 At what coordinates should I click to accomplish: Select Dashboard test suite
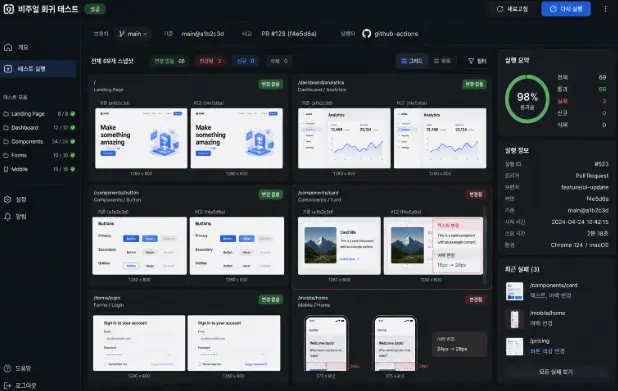coord(39,128)
